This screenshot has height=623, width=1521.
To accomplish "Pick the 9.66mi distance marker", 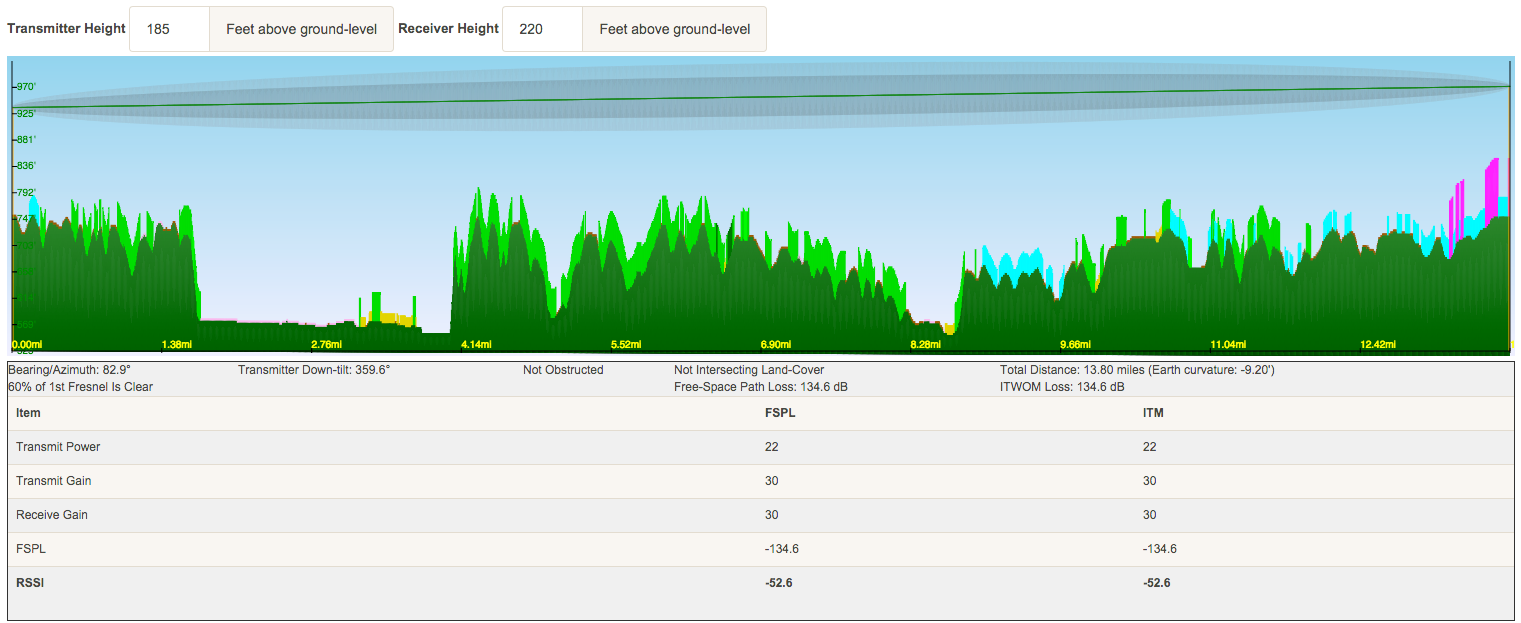I will (1075, 344).
